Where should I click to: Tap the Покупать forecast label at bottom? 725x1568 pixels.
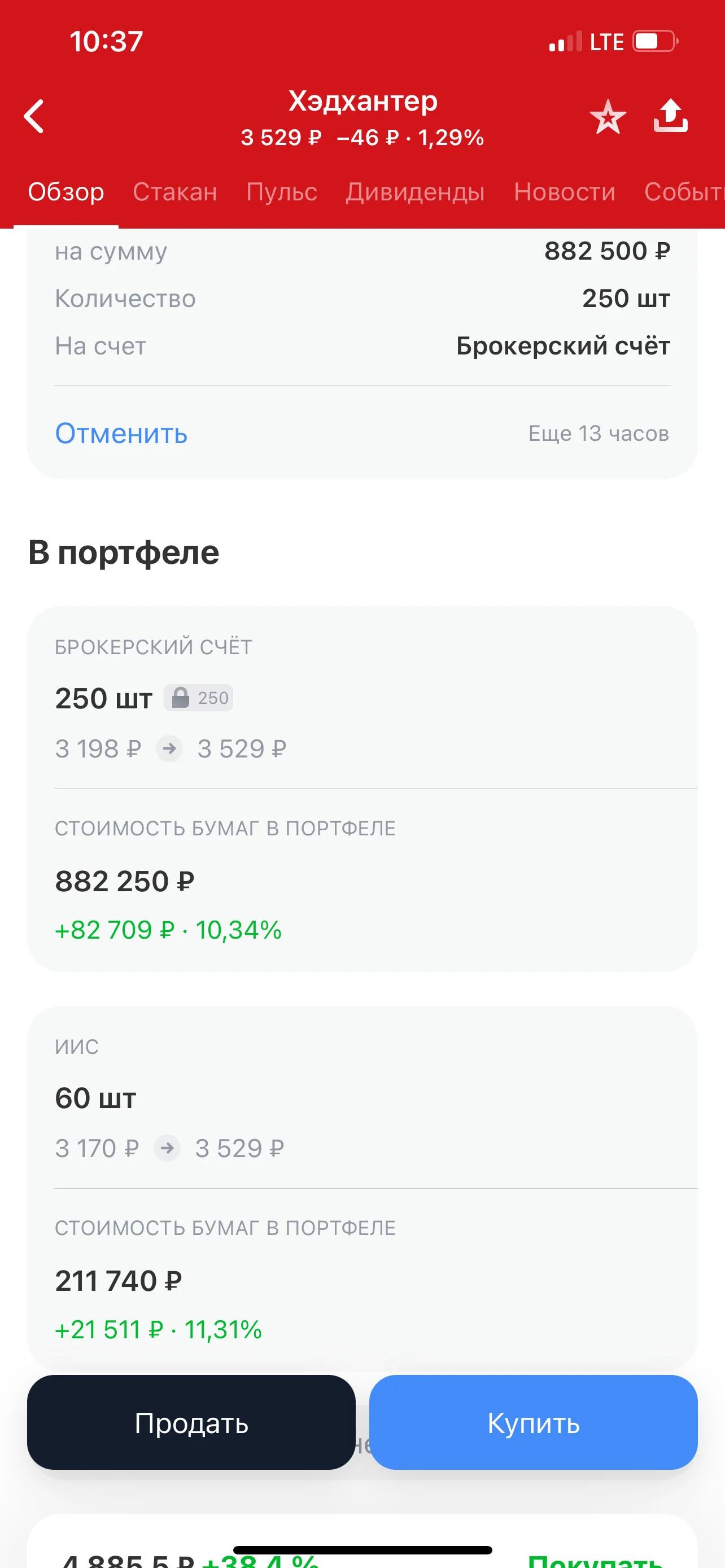(595, 1560)
